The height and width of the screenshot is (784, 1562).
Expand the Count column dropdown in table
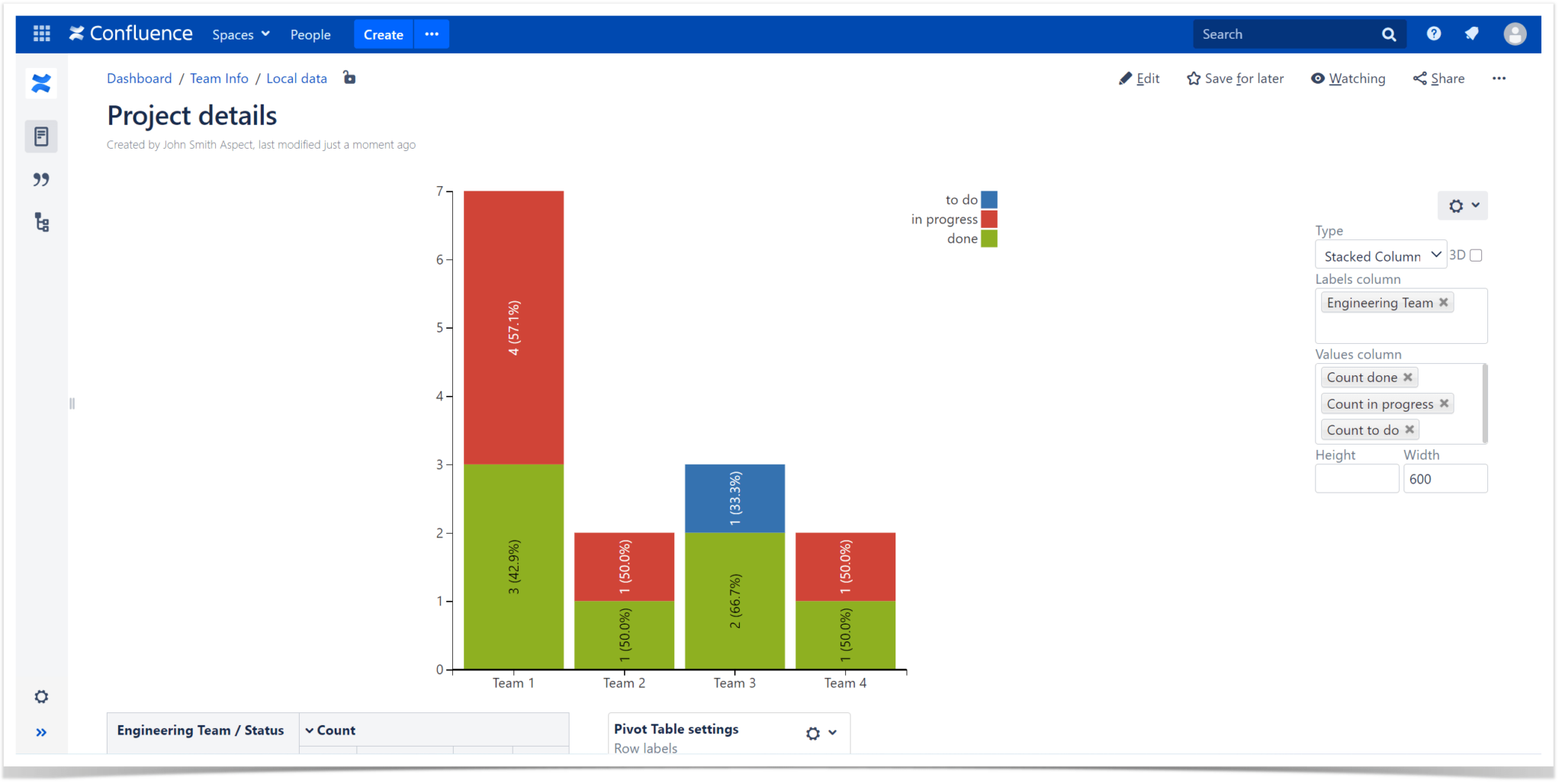(310, 730)
